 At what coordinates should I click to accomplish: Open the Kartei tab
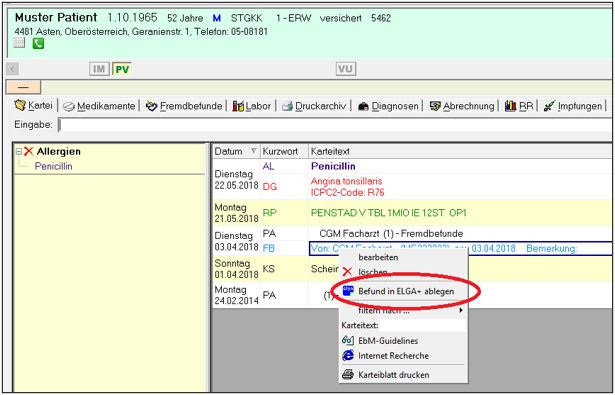coord(33,106)
